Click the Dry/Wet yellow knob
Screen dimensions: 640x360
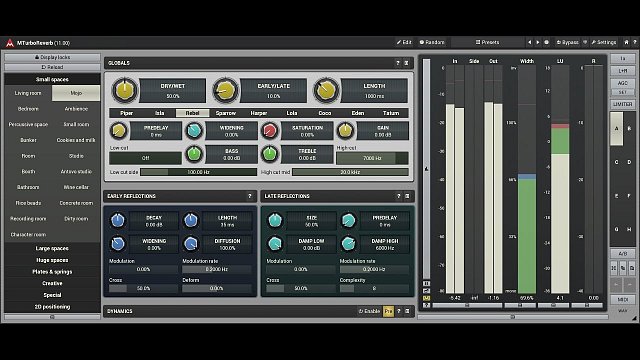(x=124, y=90)
